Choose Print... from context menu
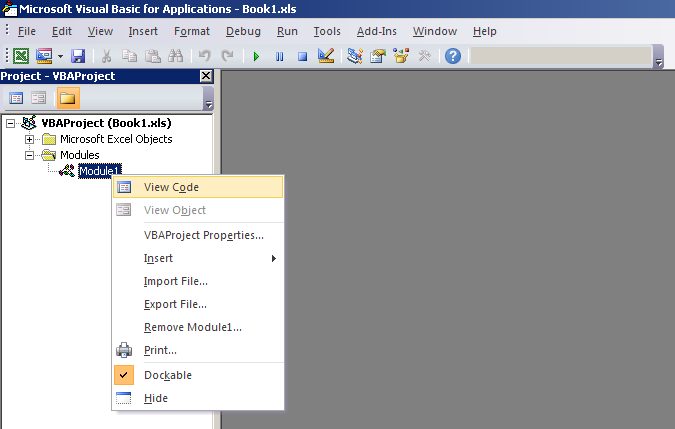Viewport: 675px width, 429px height. coord(198,350)
